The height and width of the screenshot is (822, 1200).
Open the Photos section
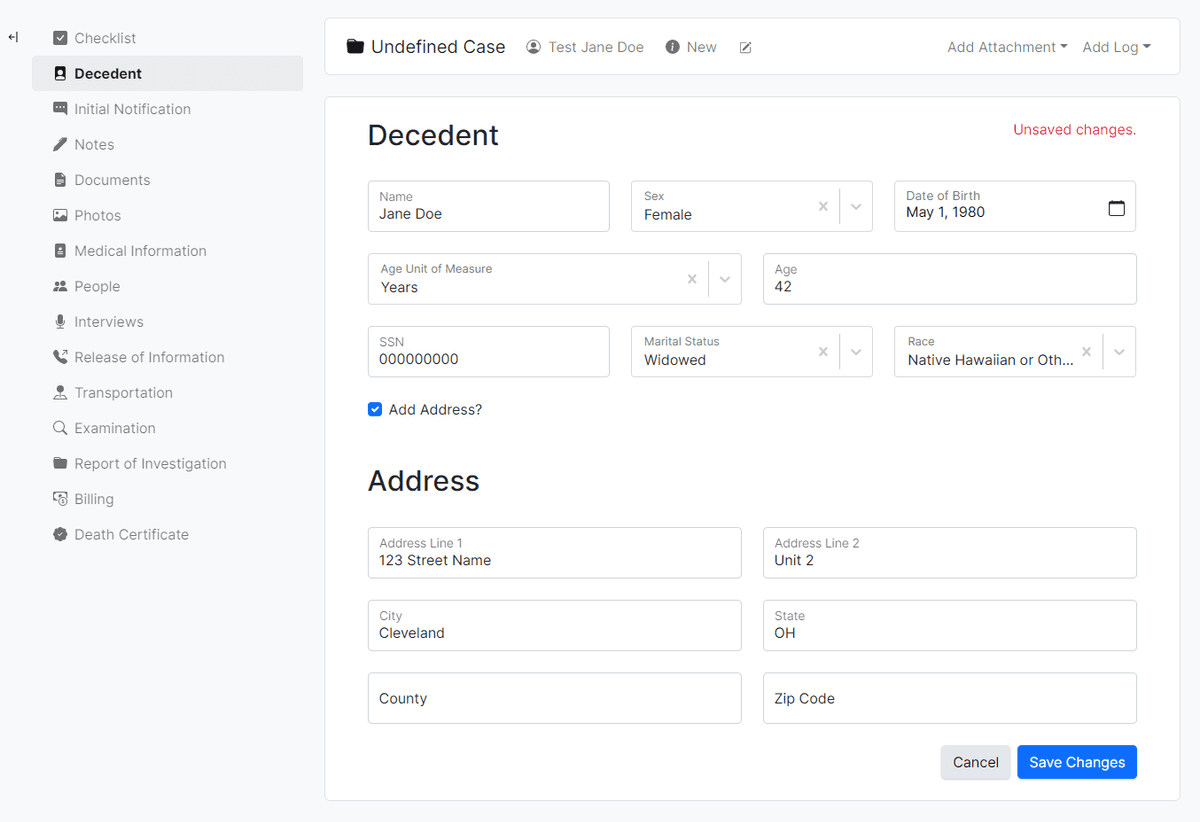tap(97, 215)
